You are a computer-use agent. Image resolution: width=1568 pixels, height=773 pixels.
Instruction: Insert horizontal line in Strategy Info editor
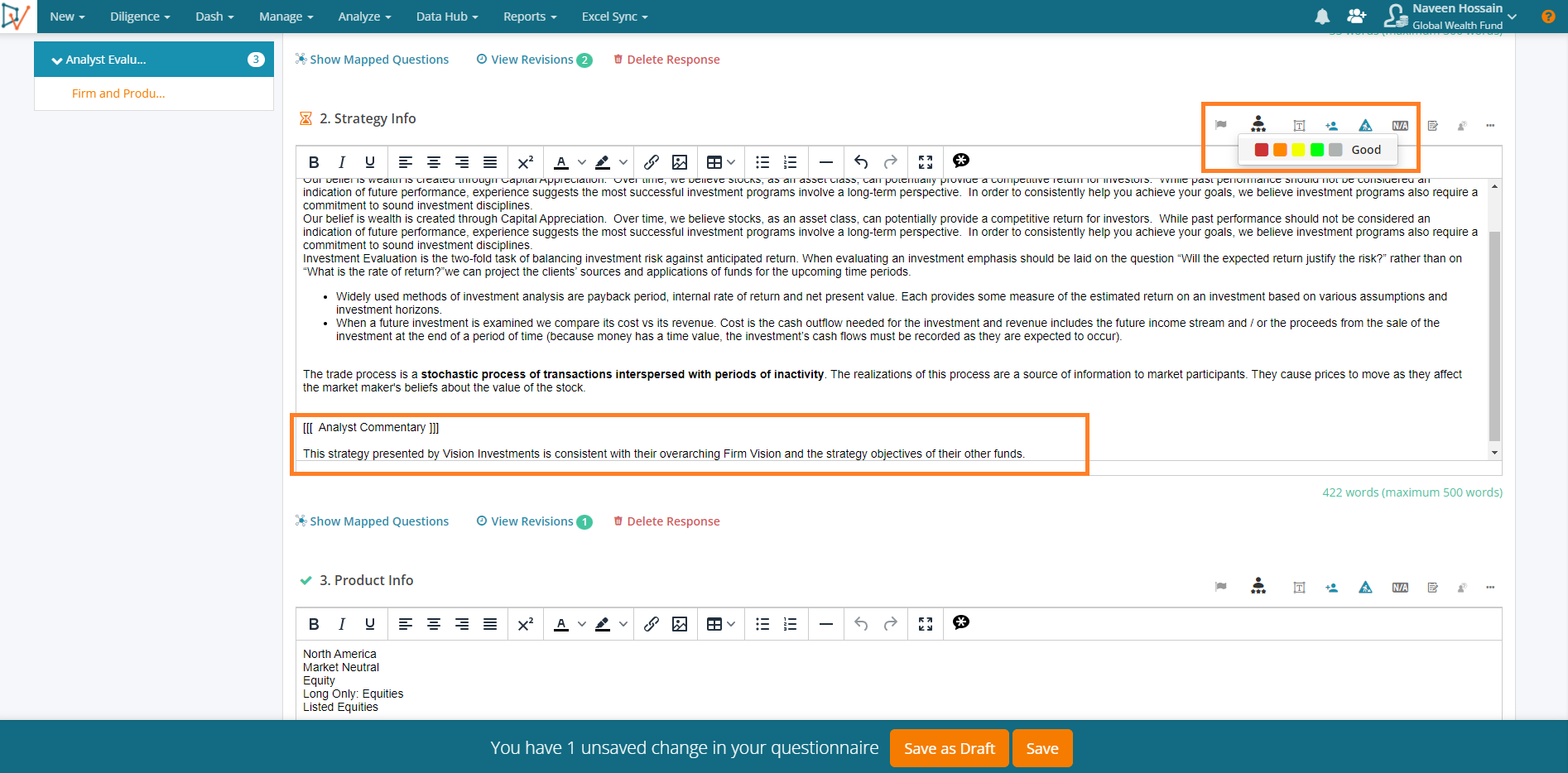826,162
